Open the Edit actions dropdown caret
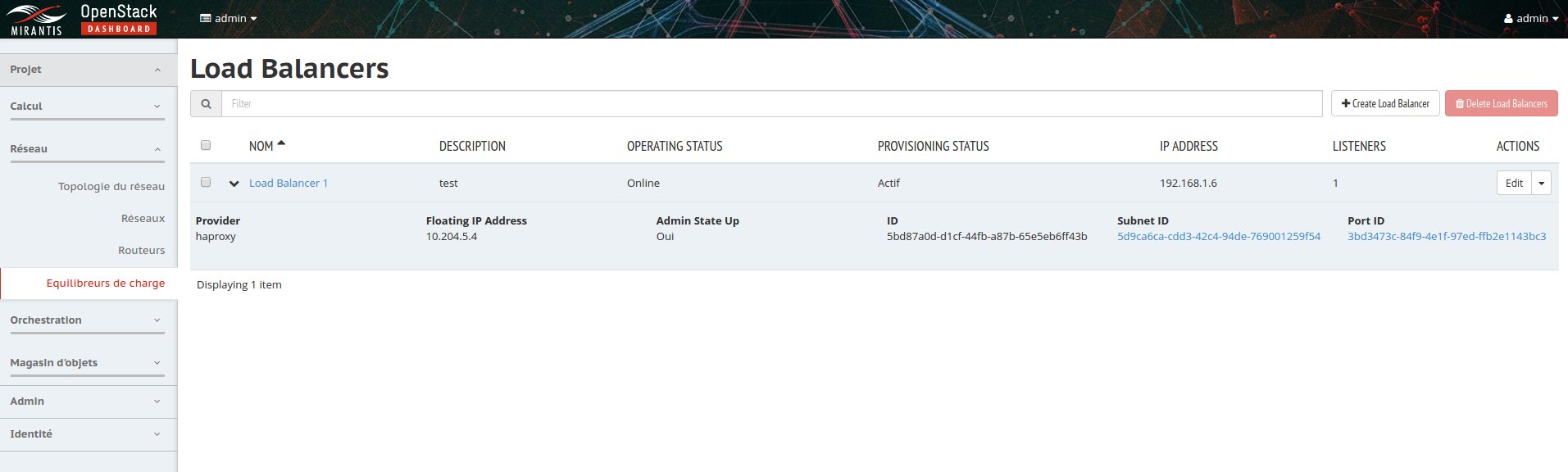This screenshot has width=1568, height=472. tap(1541, 183)
